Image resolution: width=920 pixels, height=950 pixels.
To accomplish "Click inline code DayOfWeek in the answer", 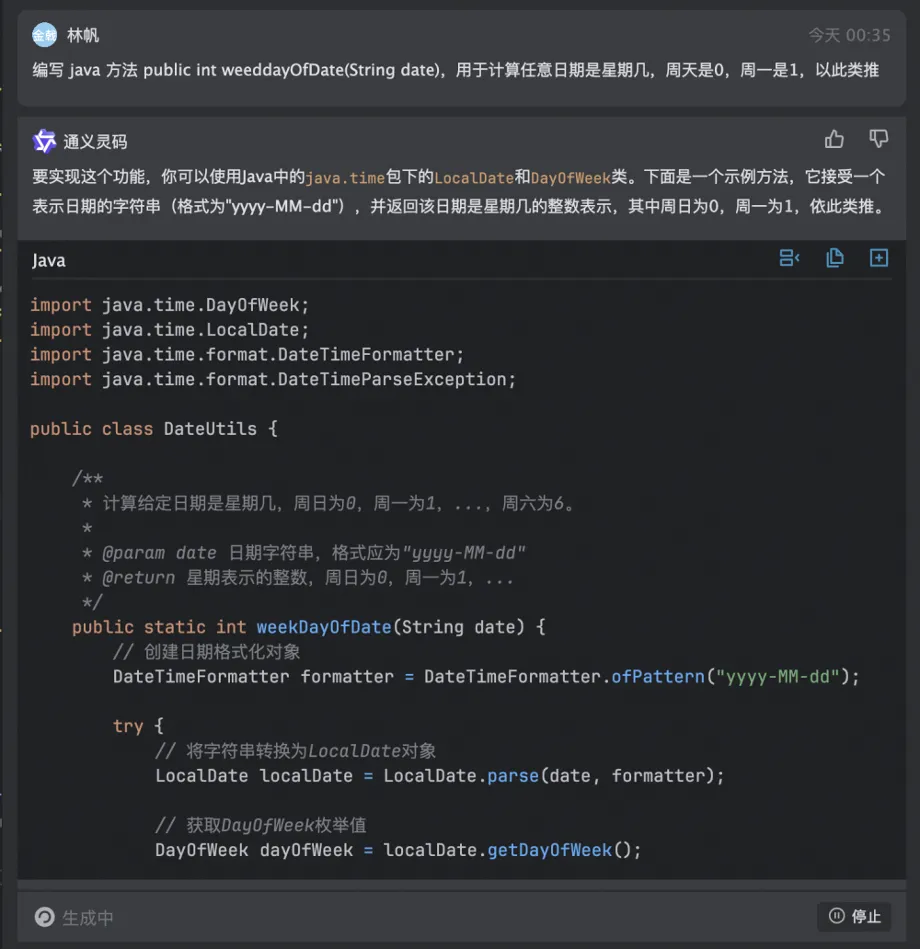I will tap(571, 178).
